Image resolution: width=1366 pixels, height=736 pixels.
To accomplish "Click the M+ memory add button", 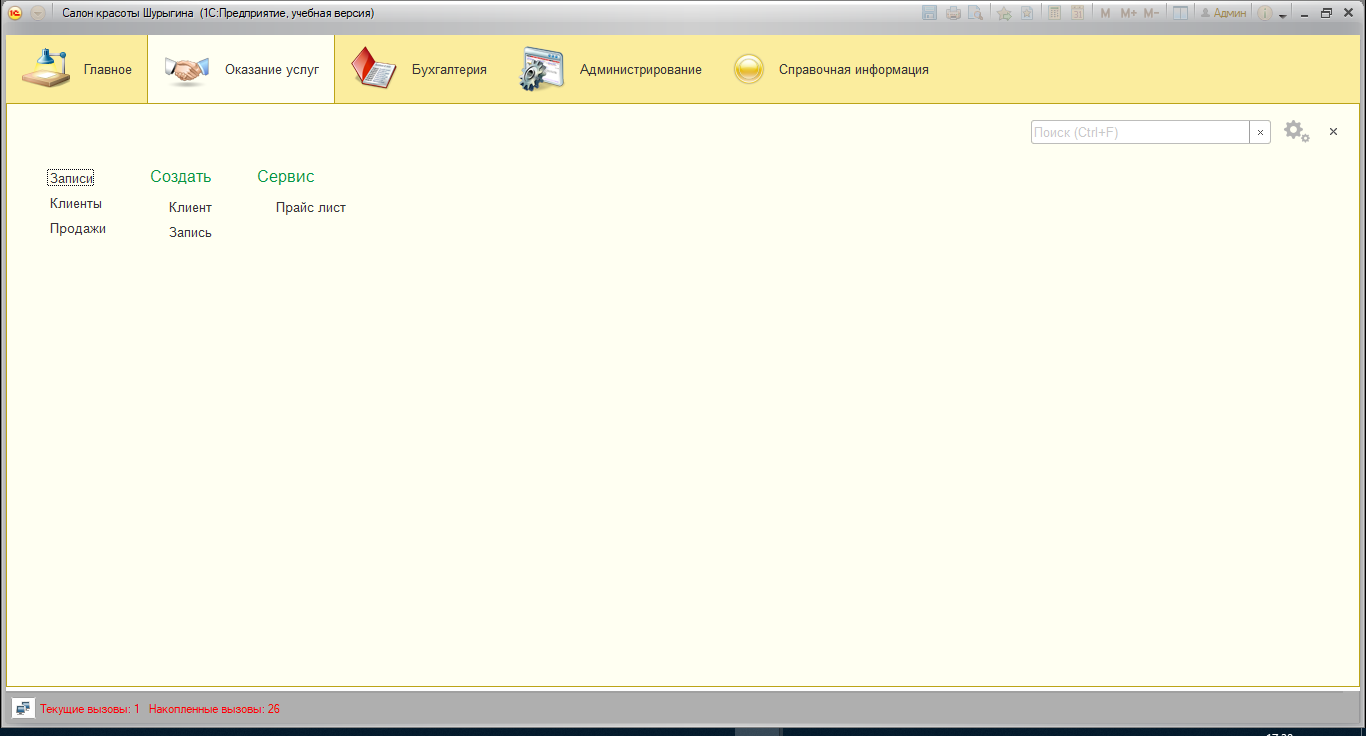I will pyautogui.click(x=1129, y=13).
